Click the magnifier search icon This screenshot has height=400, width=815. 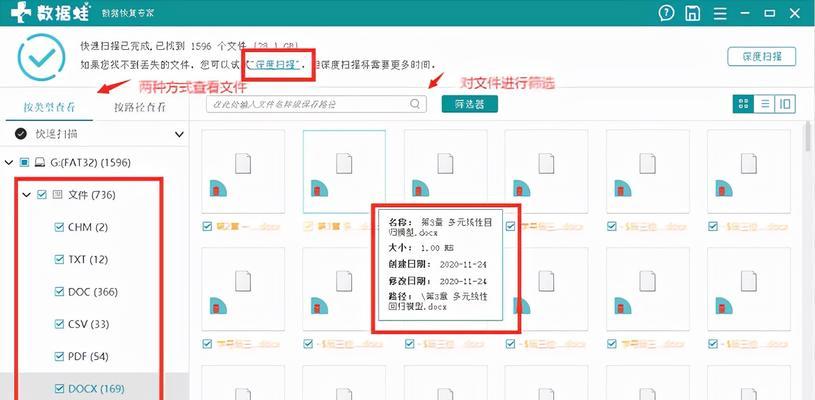(x=415, y=104)
